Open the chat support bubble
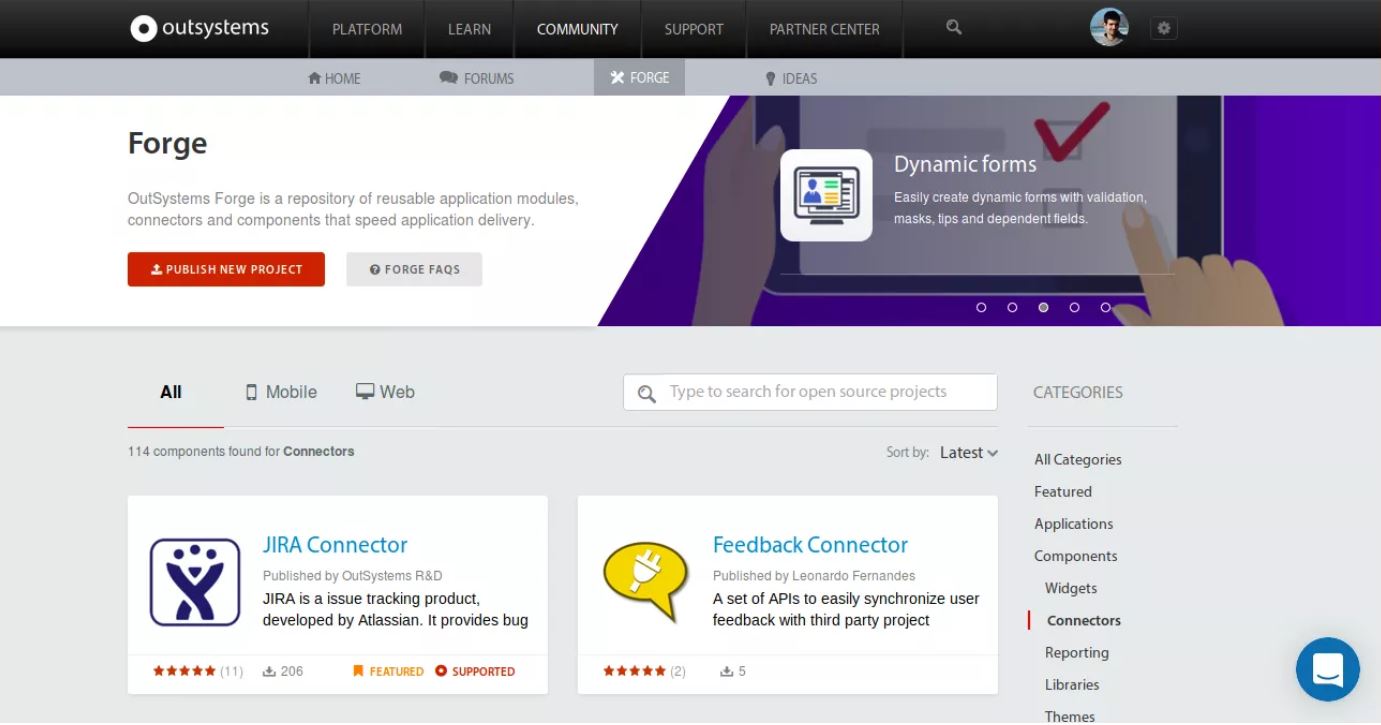 (x=1327, y=669)
